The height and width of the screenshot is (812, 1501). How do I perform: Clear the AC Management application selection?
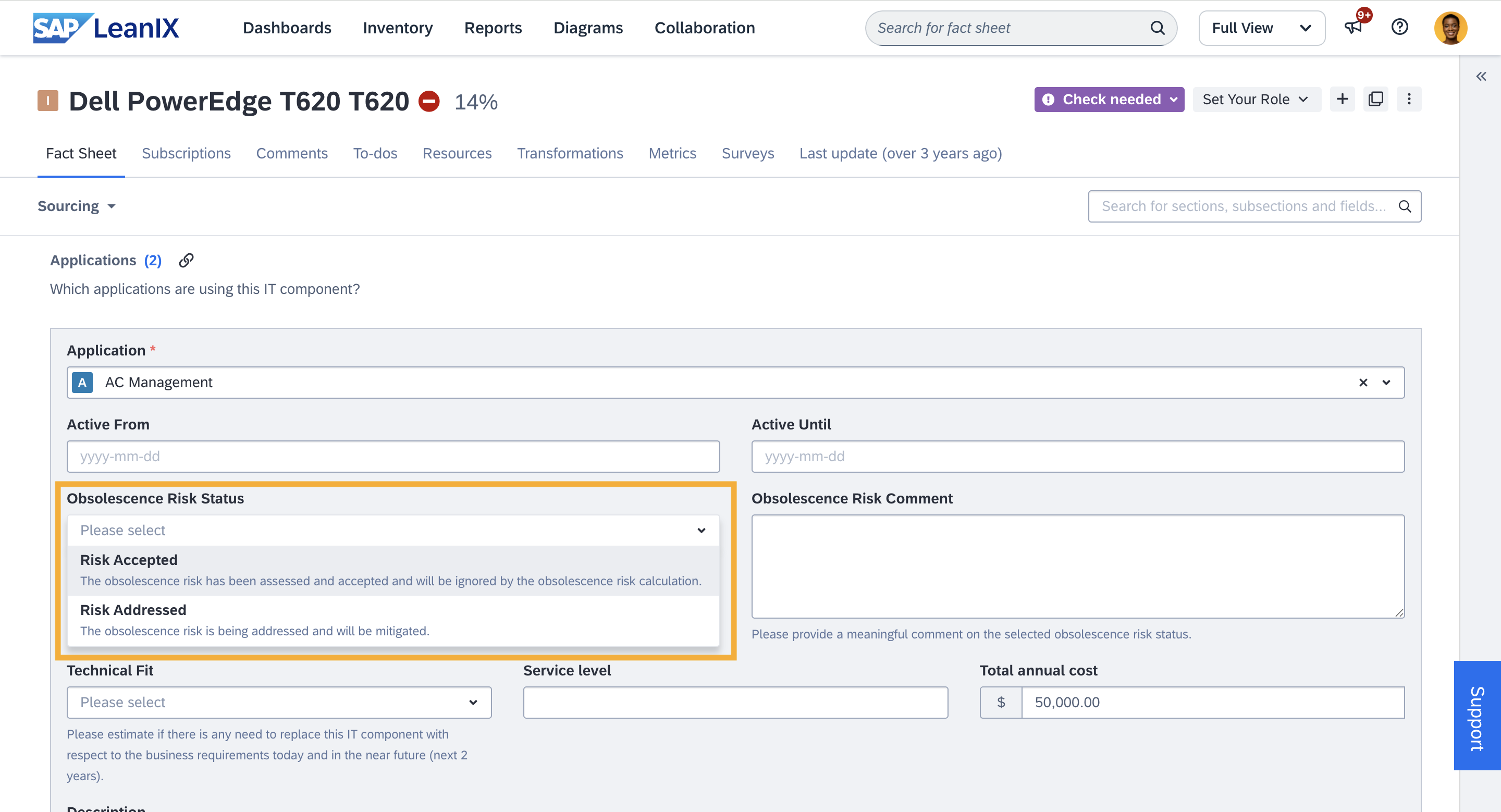tap(1363, 382)
